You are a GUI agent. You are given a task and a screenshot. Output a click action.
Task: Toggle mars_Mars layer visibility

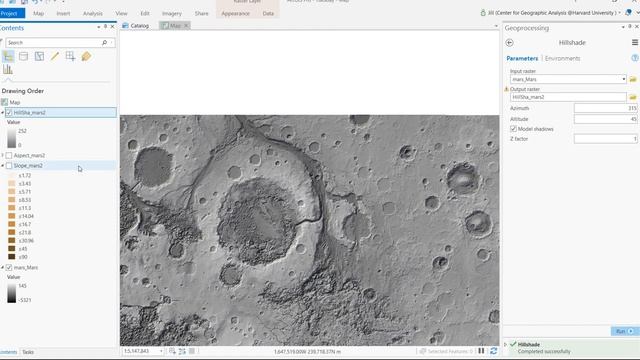pyautogui.click(x=9, y=268)
